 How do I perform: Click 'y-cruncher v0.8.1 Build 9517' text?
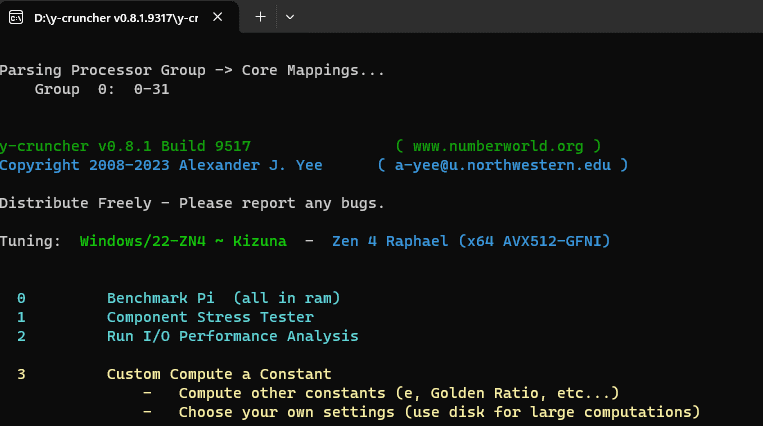126,146
